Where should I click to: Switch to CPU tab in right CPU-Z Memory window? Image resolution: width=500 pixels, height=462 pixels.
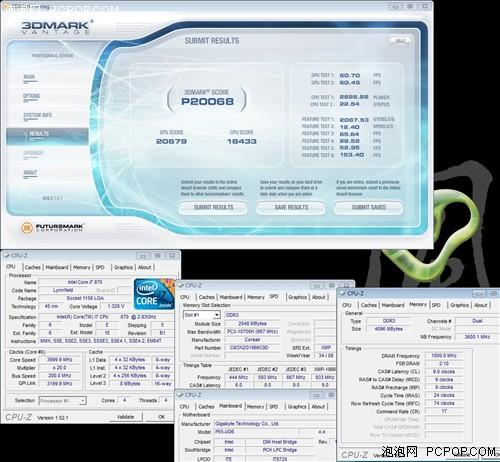point(347,305)
